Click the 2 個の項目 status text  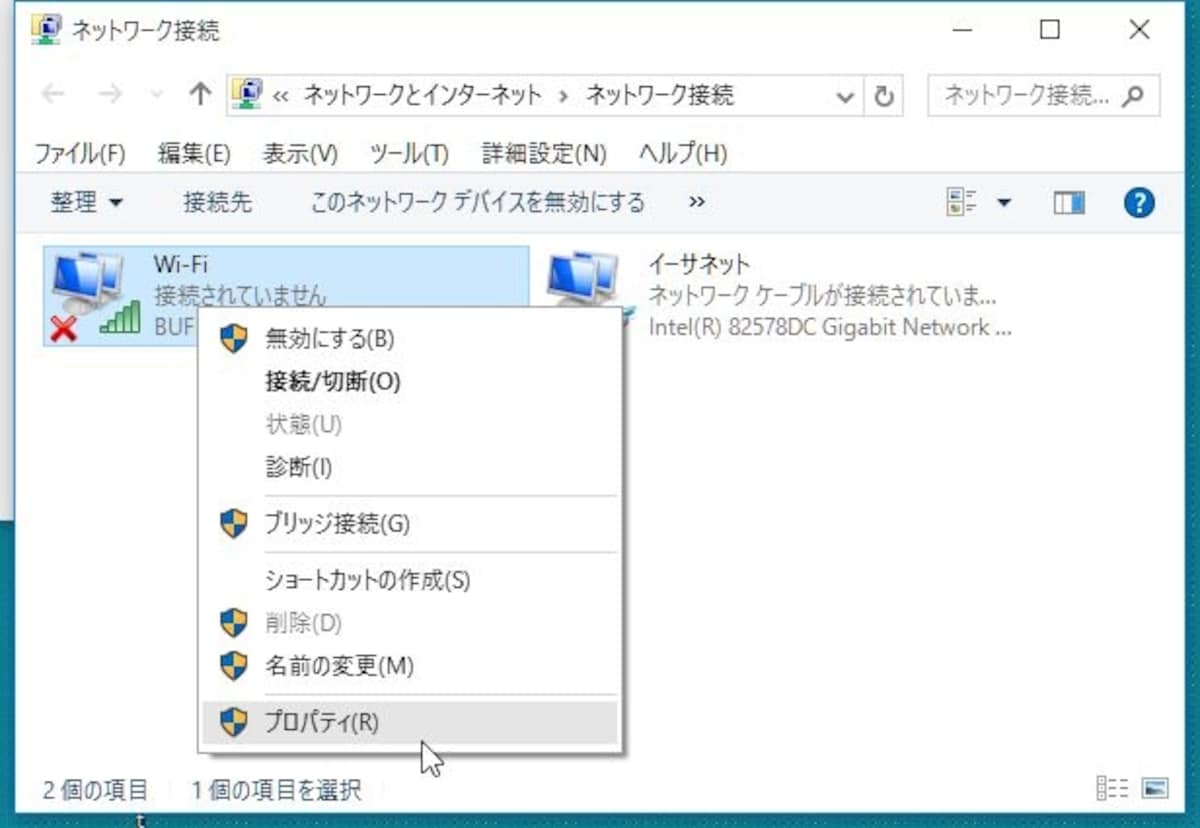pyautogui.click(x=95, y=791)
